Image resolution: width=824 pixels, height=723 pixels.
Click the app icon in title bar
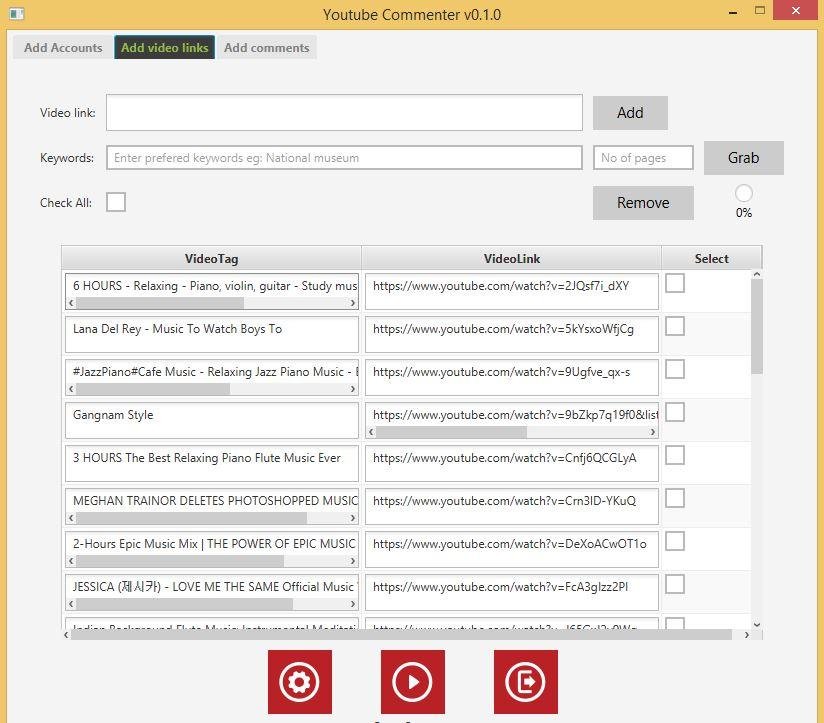click(14, 14)
